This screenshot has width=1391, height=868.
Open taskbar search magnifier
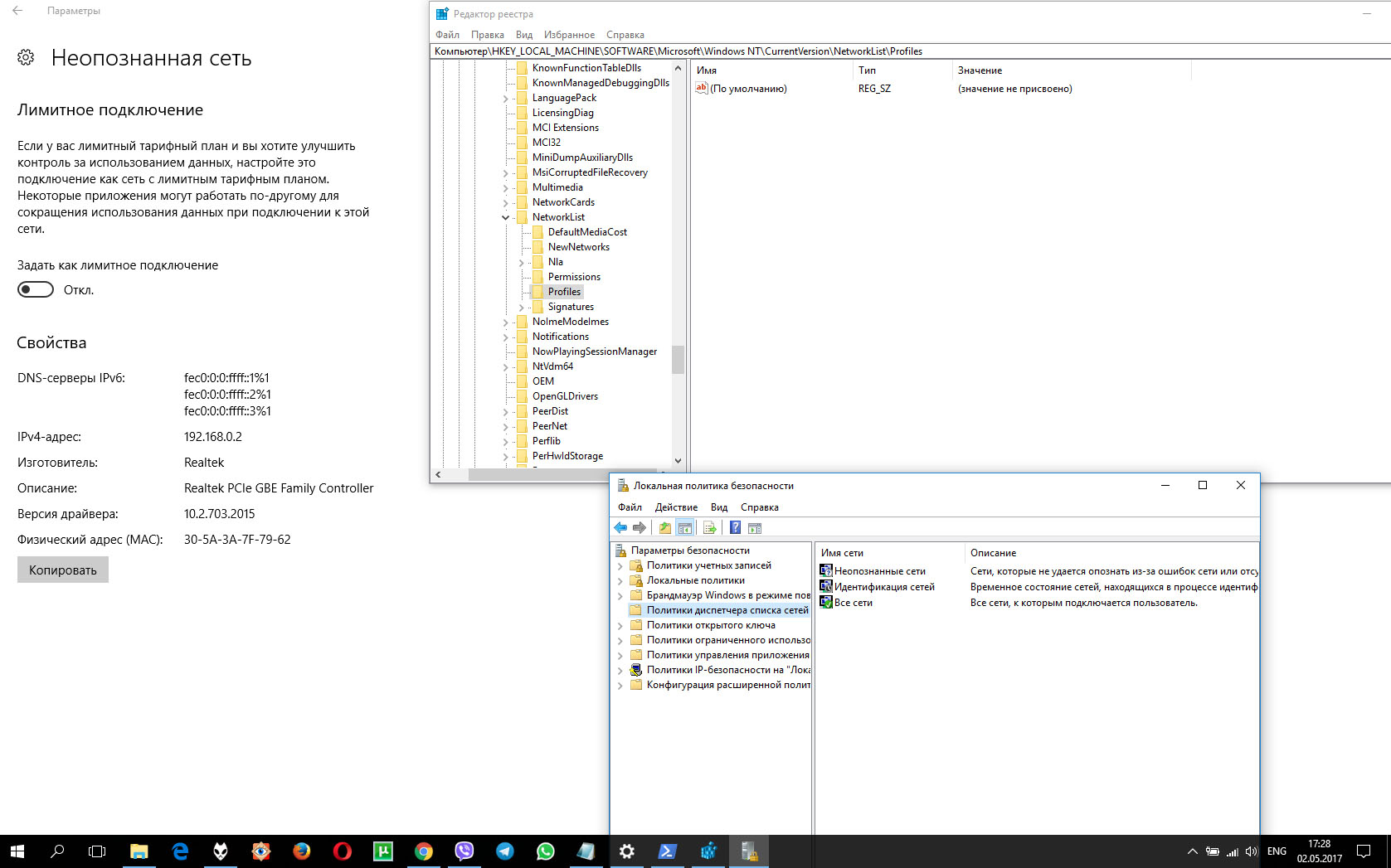point(57,851)
